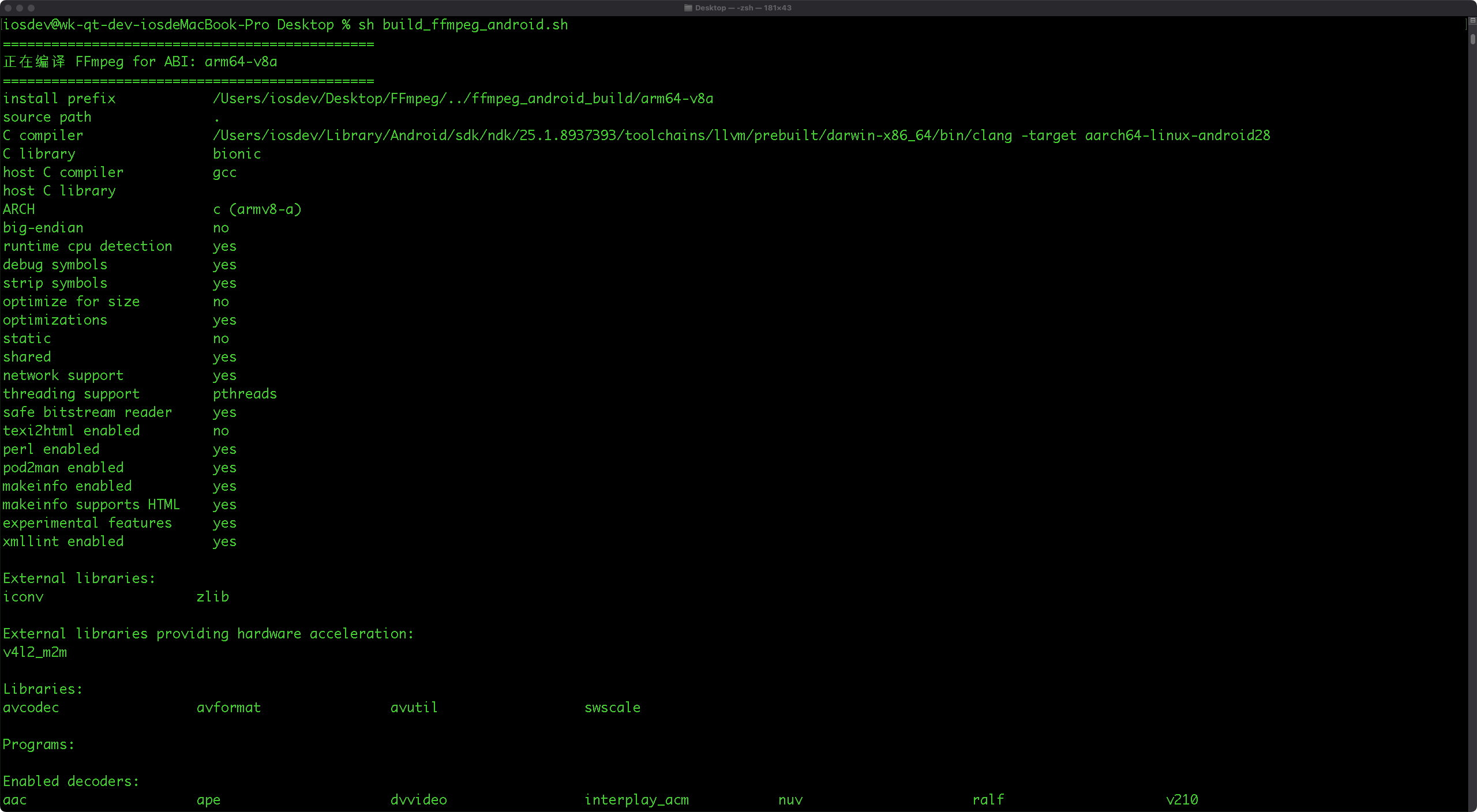This screenshot has height=812, width=1477.
Task: Click the 'perl enabled' label
Action: click(51, 449)
